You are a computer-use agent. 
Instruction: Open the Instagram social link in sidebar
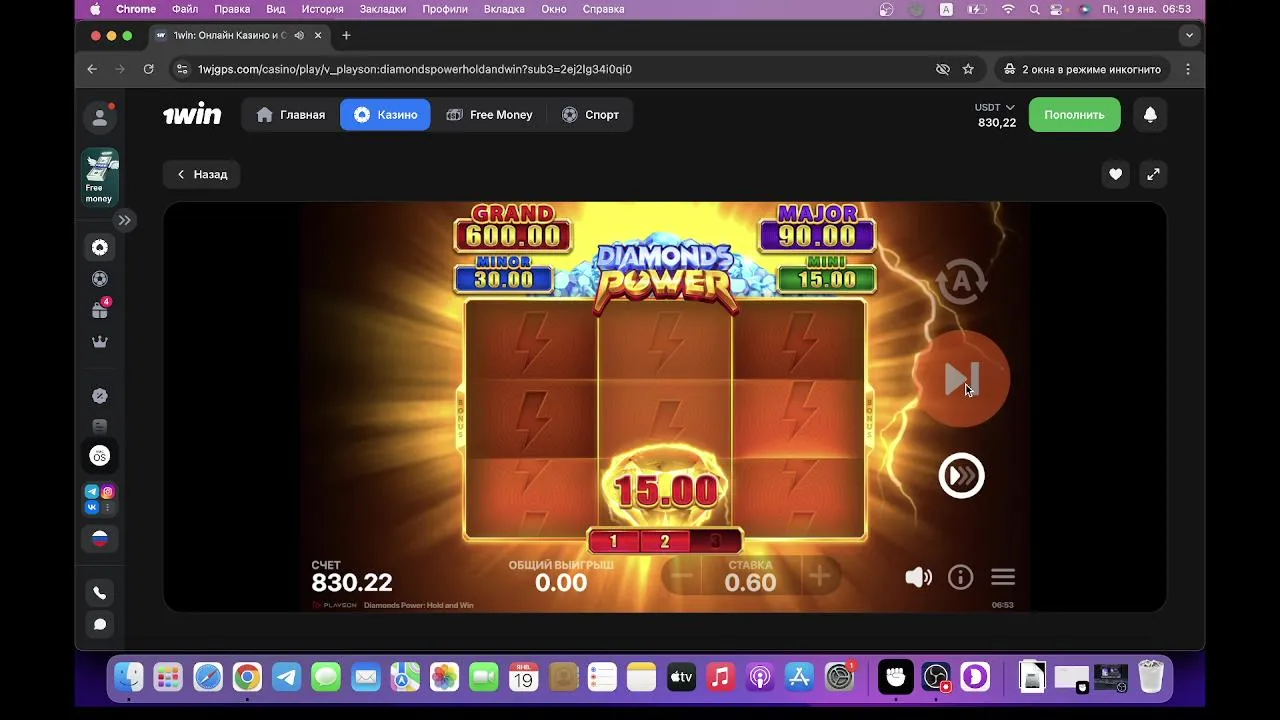[108, 492]
